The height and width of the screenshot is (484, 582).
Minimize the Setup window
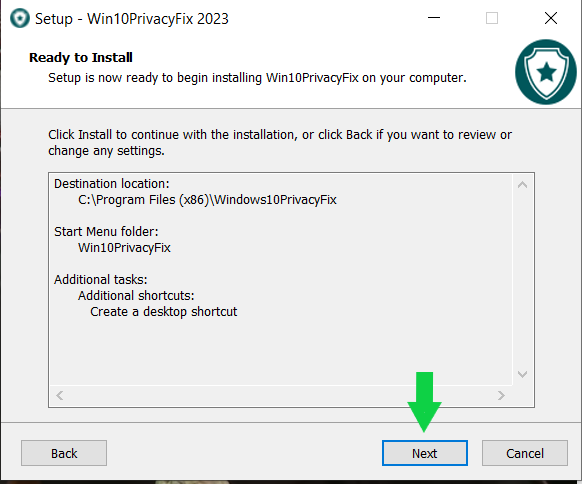coord(434,18)
